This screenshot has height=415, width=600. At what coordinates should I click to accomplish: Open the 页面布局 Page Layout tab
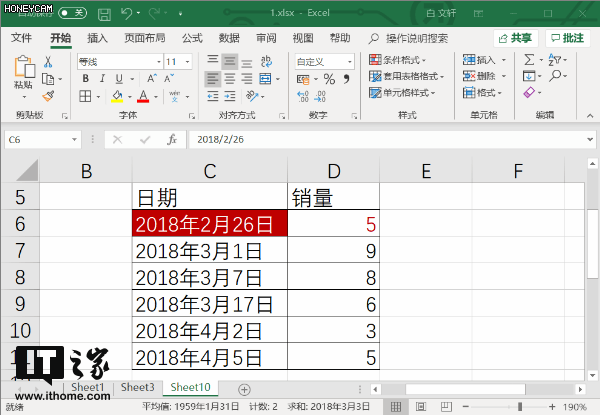145,38
